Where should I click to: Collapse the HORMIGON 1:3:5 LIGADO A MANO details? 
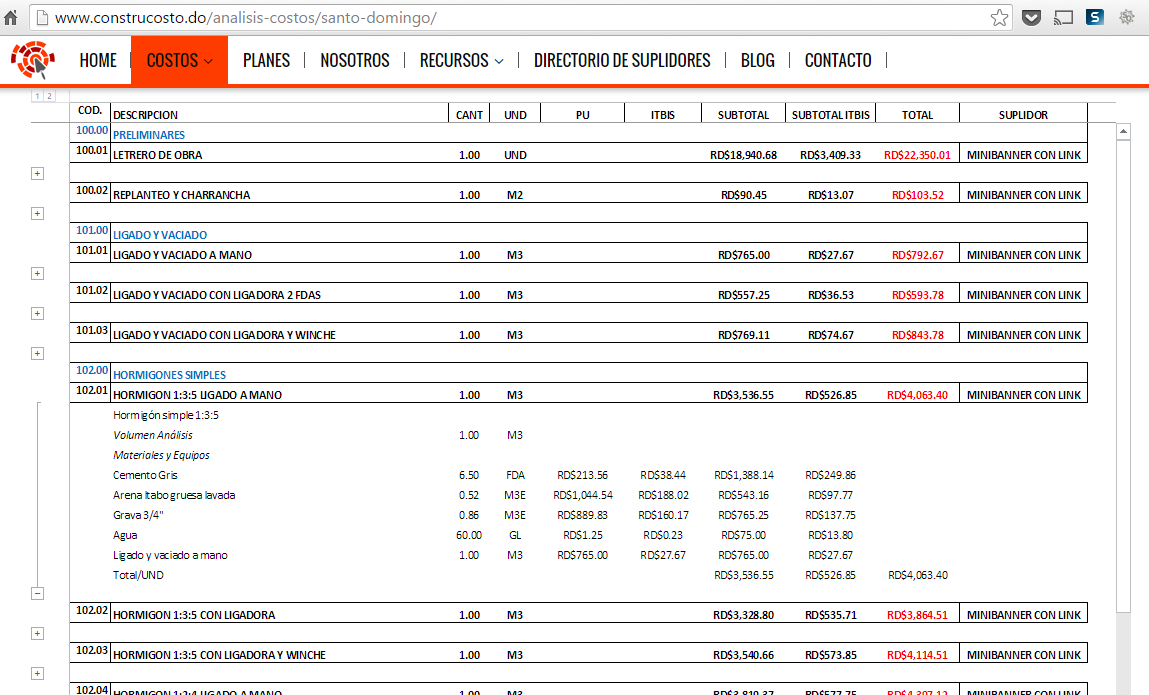click(37, 594)
